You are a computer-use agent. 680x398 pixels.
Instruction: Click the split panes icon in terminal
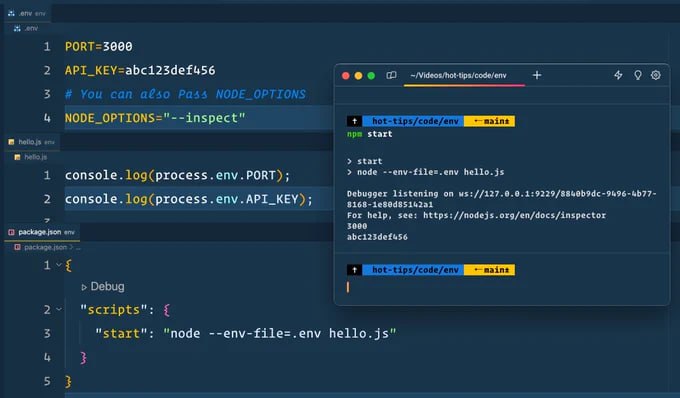coord(391,75)
